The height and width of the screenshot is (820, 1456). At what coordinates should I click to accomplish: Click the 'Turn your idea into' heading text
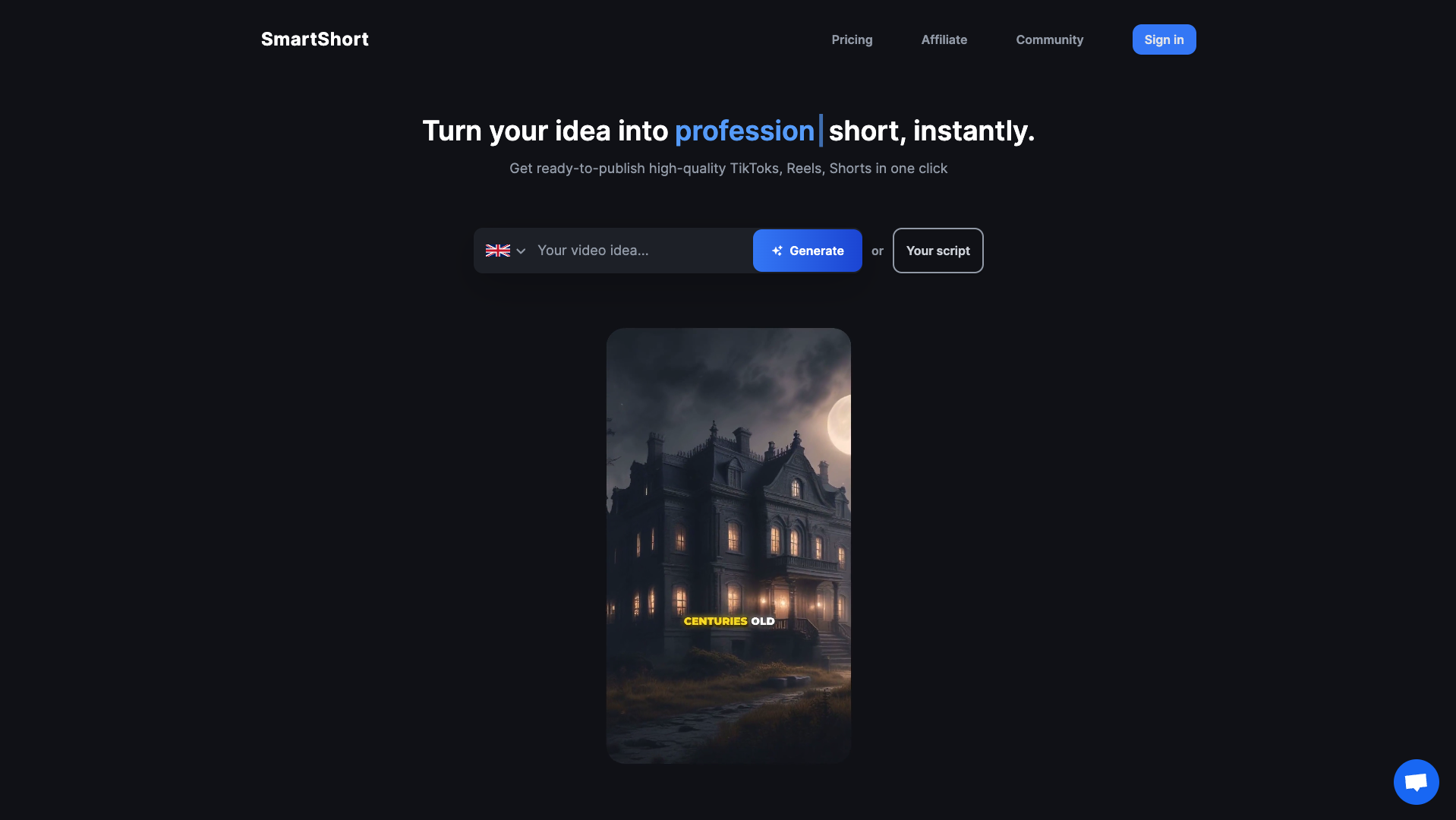coord(544,131)
